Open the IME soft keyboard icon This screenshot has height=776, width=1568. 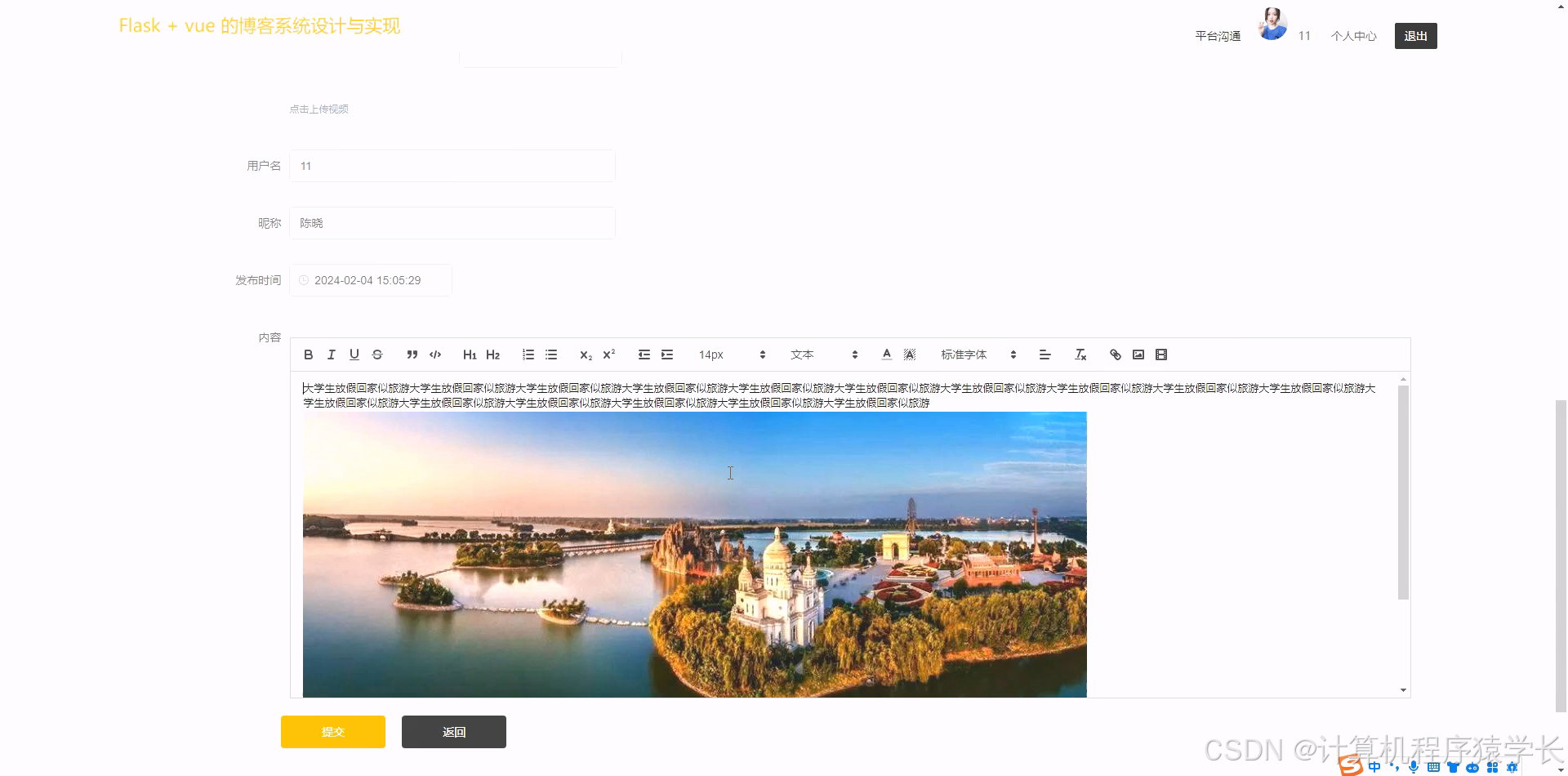[1433, 767]
